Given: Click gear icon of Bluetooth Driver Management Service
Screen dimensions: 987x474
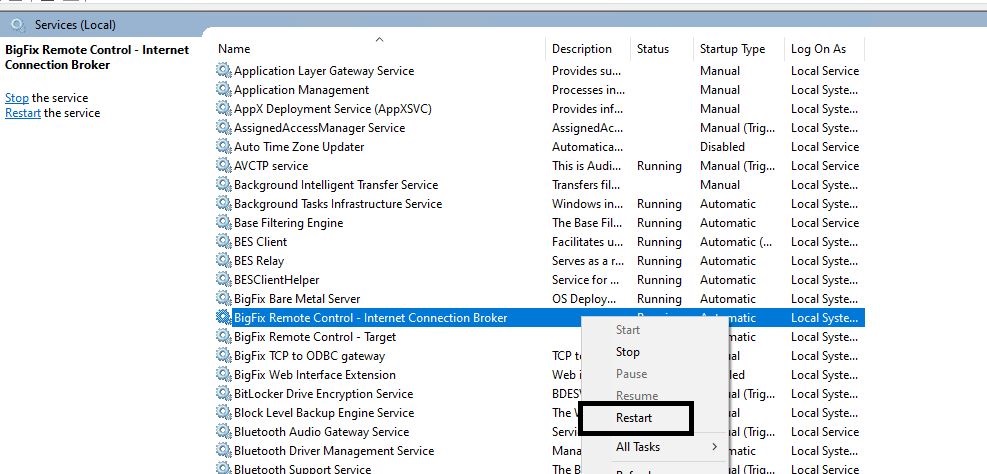Looking at the screenshot, I should 223,450.
